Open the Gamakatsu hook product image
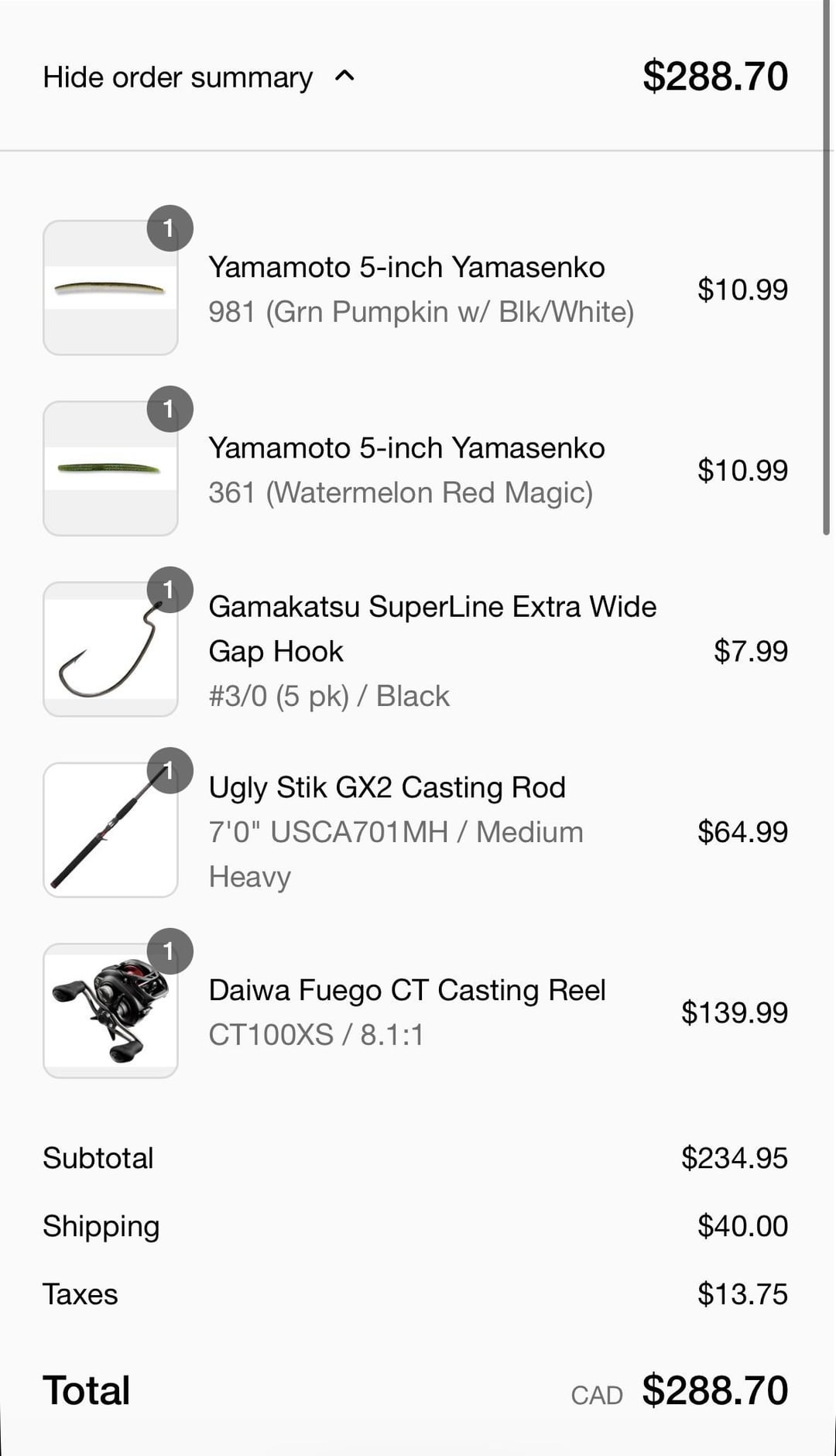836x1456 pixels. (x=110, y=650)
